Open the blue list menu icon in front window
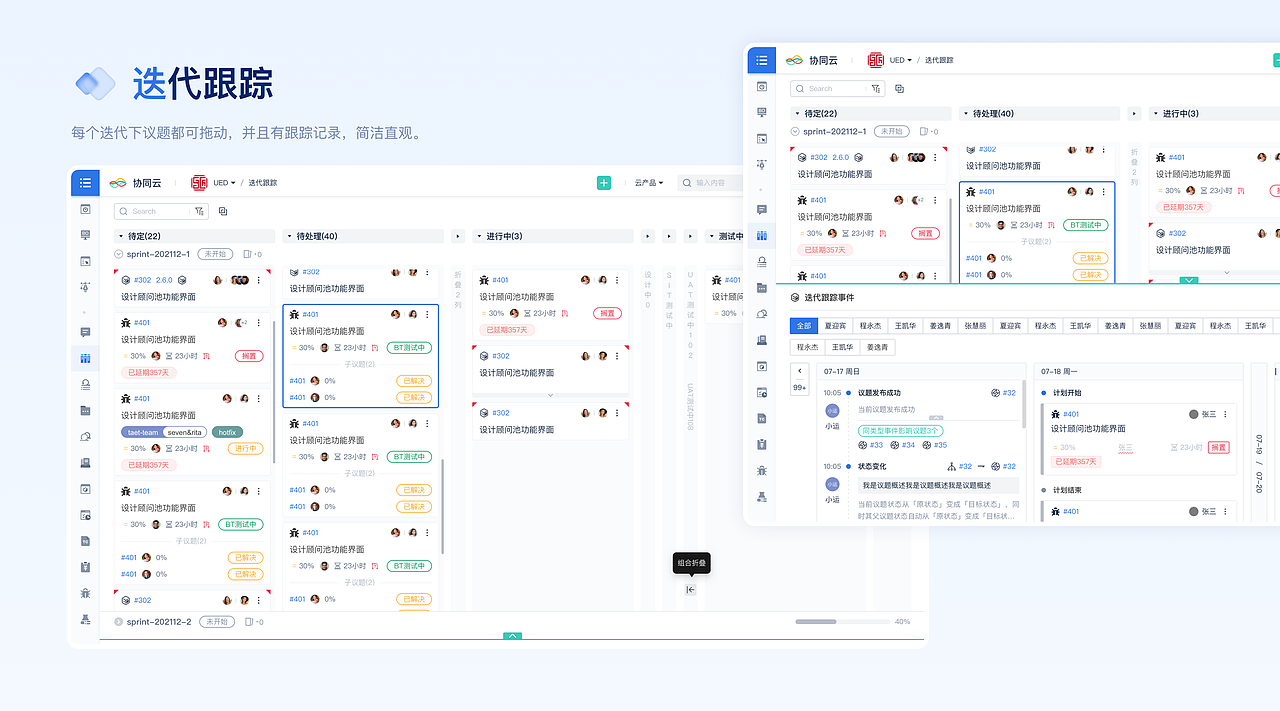The width and height of the screenshot is (1280, 711). [761, 60]
